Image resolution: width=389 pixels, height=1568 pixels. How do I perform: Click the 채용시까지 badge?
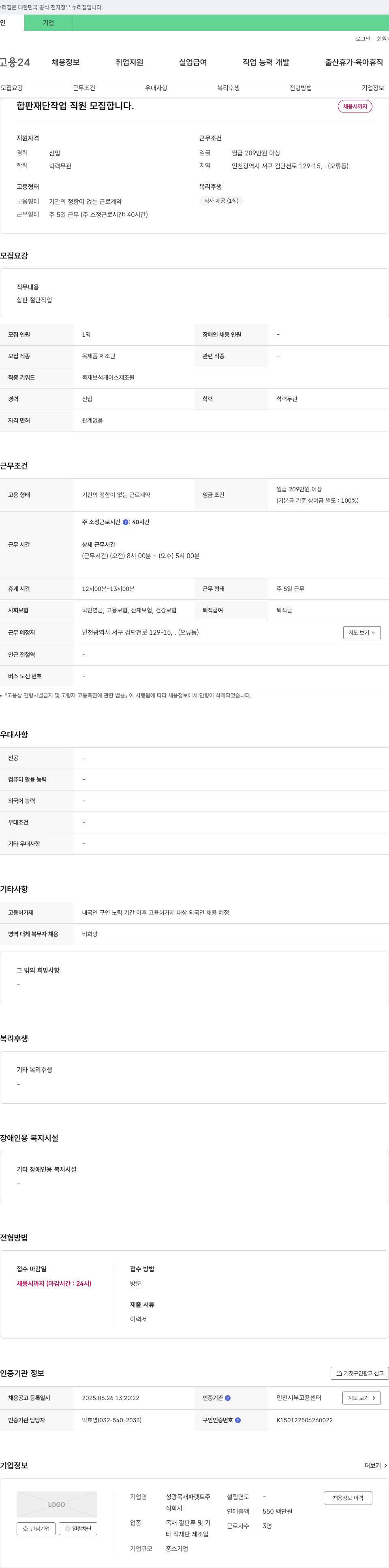[x=355, y=106]
